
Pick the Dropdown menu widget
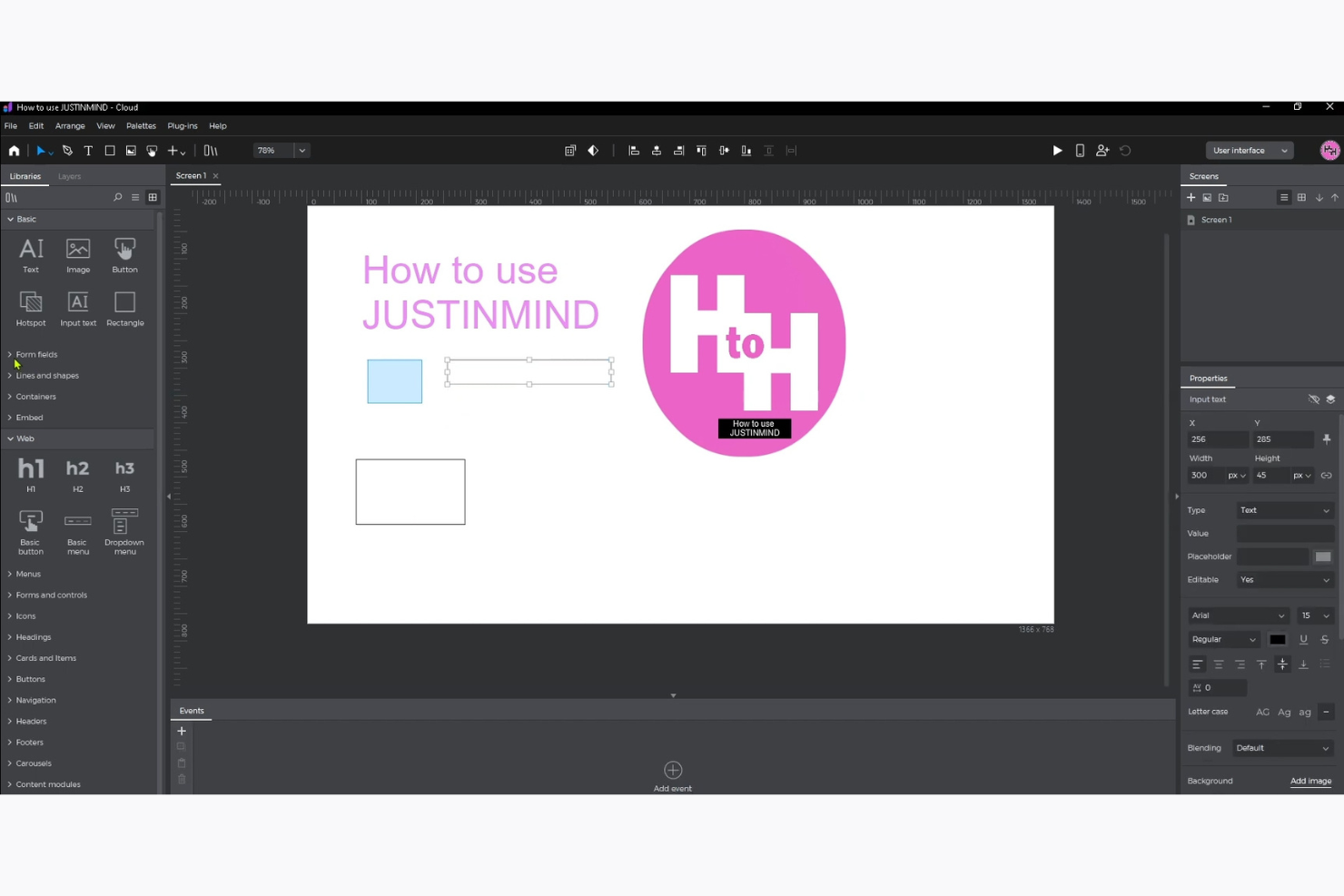pos(124,531)
